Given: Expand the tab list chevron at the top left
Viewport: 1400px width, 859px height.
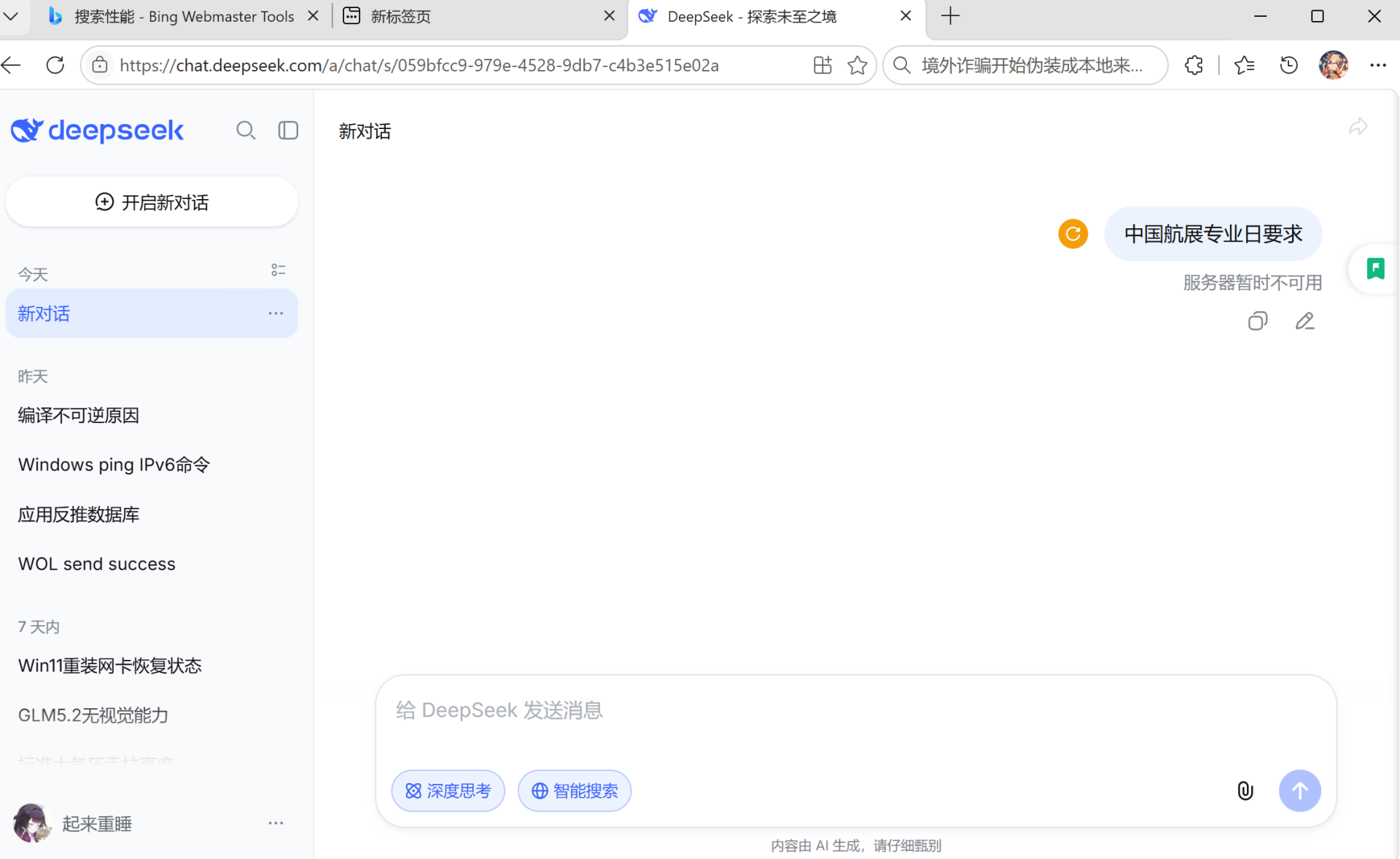Looking at the screenshot, I should click(11, 16).
